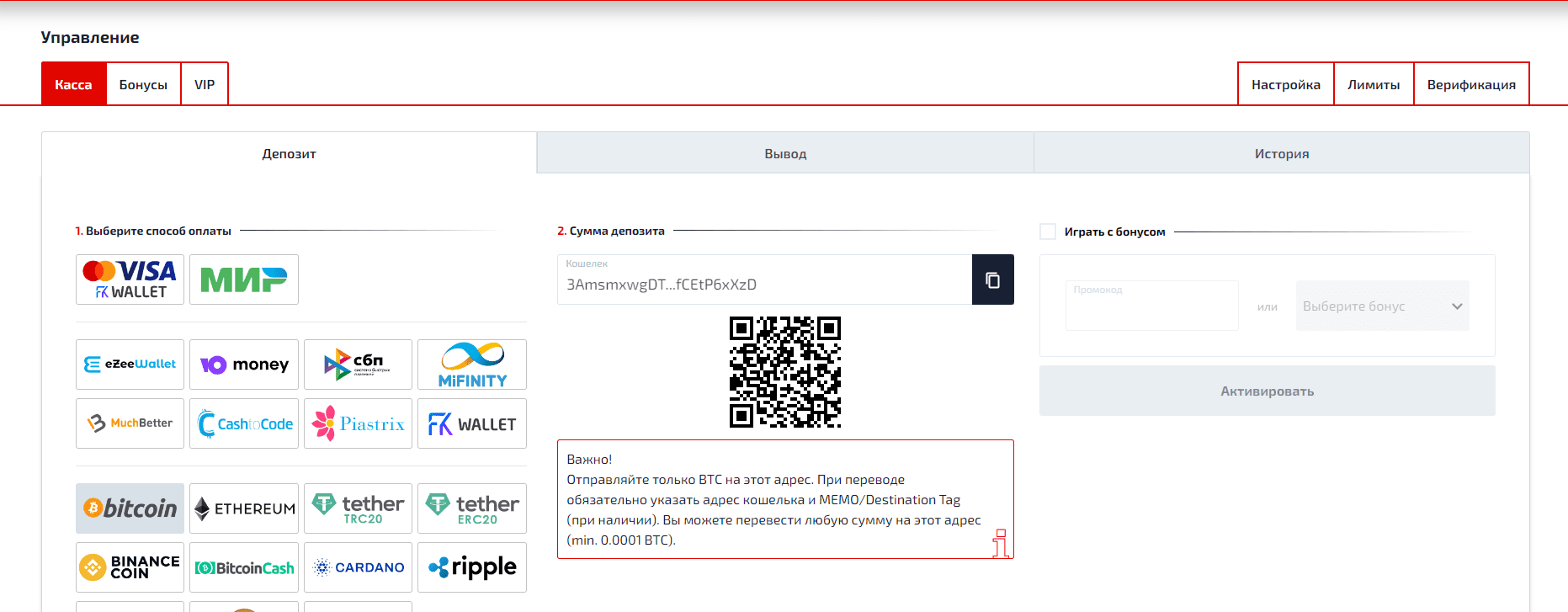Viewport: 1568px width, 612px height.
Task: Select bitcoin deposit method
Action: tap(130, 508)
